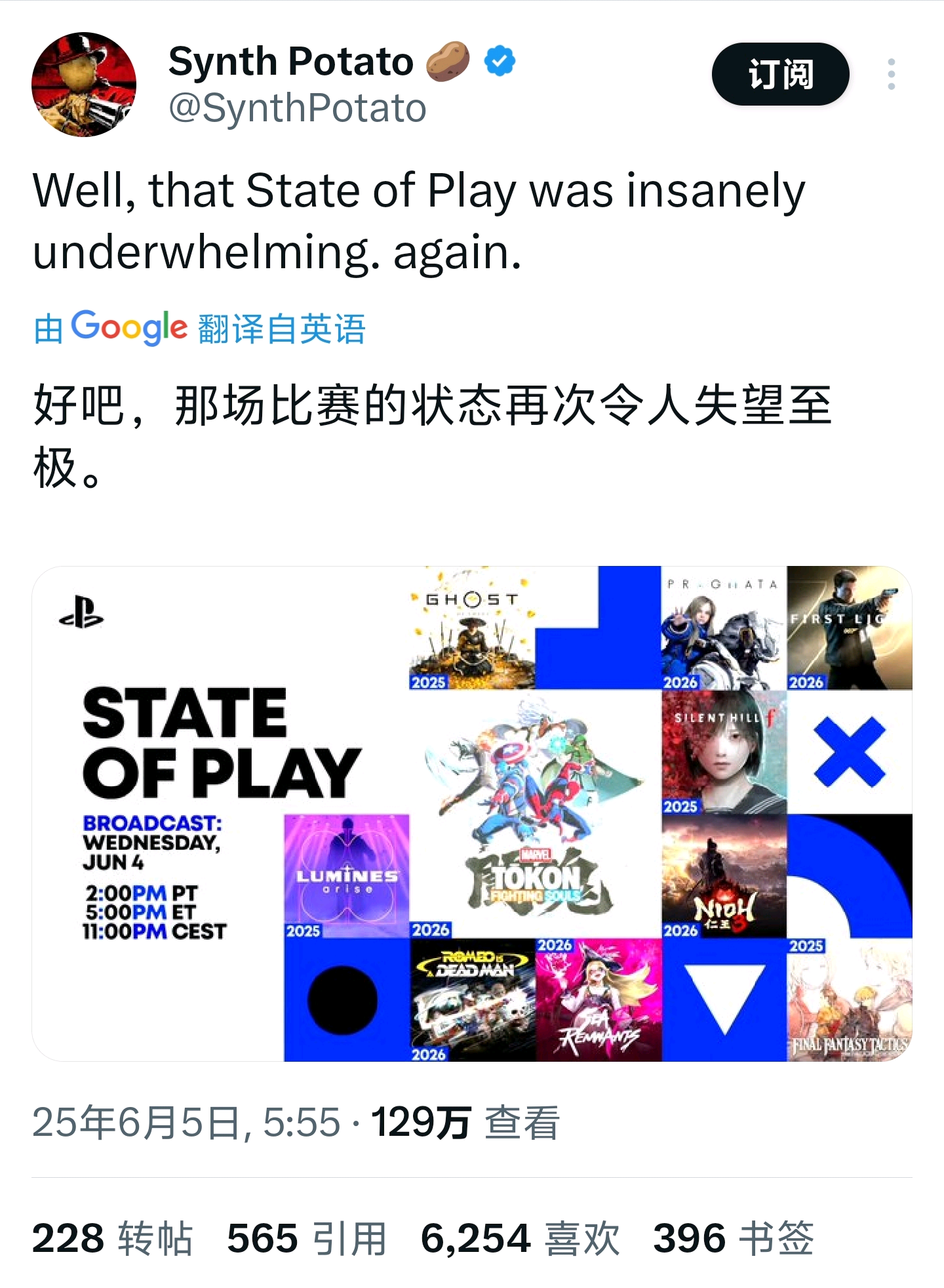The width and height of the screenshot is (944, 1288).
Task: View the 565 引用 quotes list
Action: click(307, 1238)
